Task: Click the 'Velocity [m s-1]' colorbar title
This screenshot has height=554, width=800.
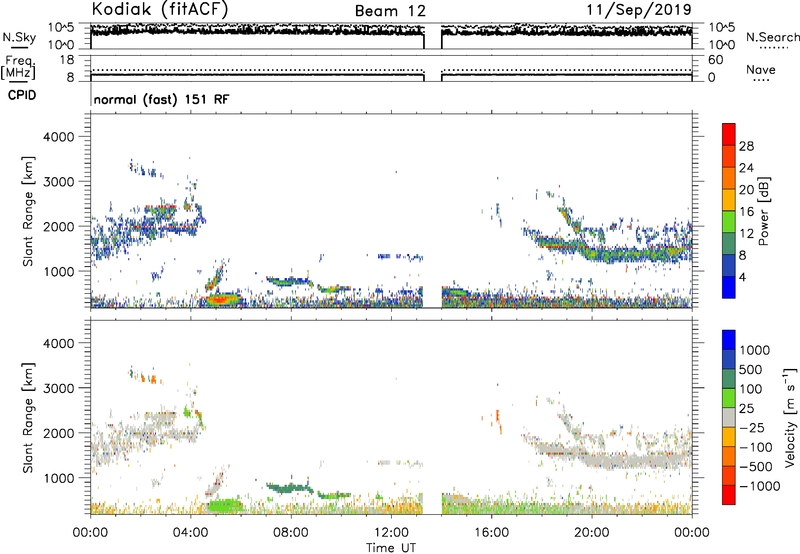Action: tap(790, 417)
